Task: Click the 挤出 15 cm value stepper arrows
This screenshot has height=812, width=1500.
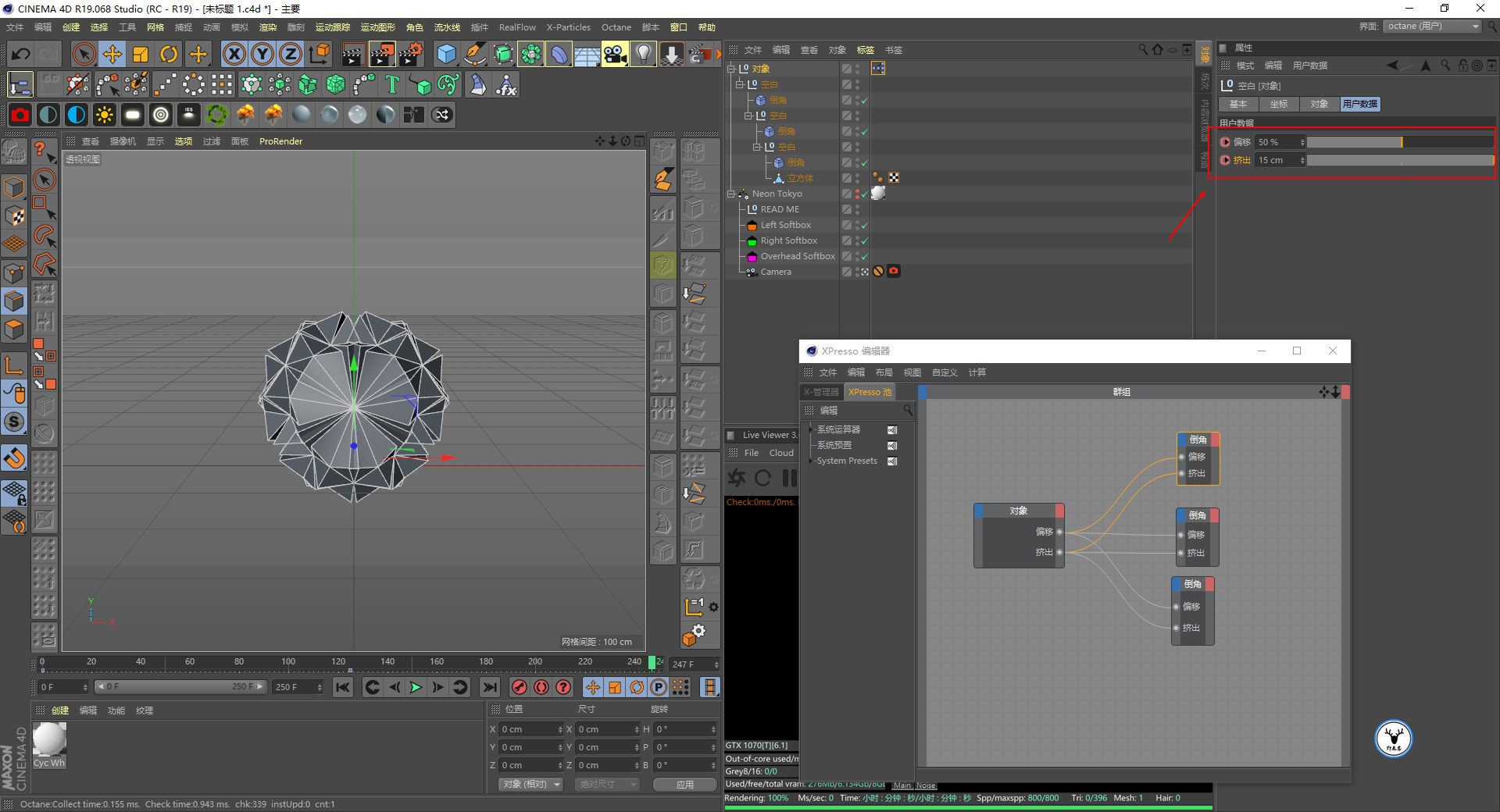Action: (x=1302, y=160)
